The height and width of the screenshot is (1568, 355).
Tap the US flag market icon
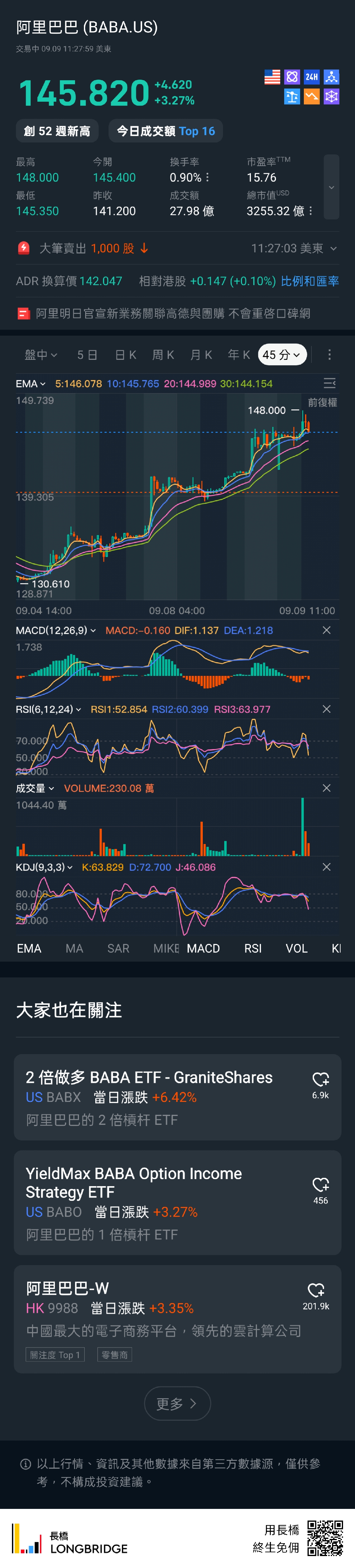tap(272, 77)
